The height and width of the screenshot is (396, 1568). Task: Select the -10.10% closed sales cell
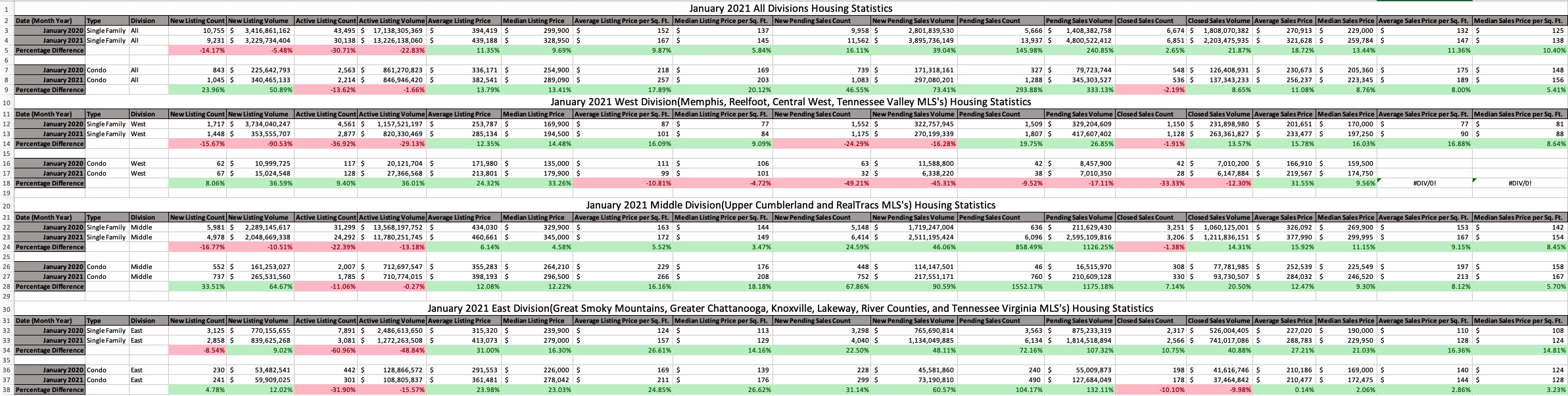tap(1151, 390)
